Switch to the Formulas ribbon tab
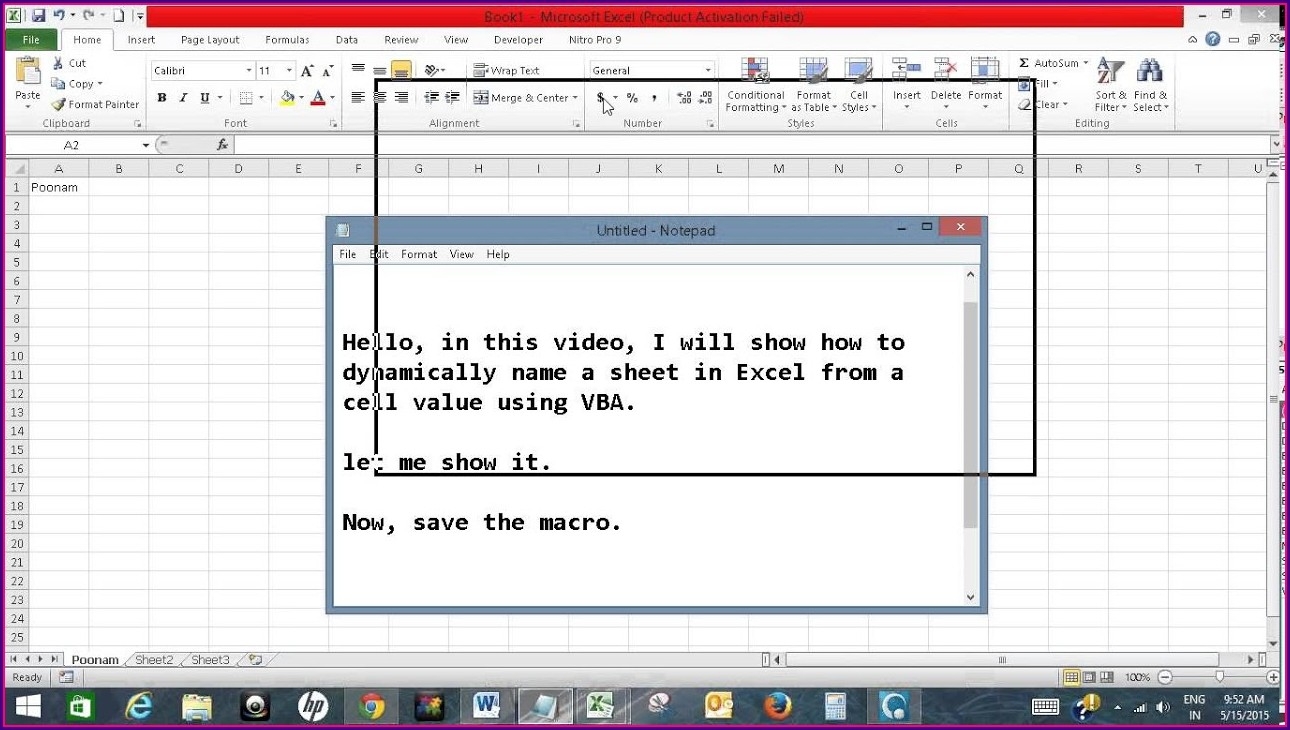Viewport: 1290px width, 730px height. click(287, 40)
